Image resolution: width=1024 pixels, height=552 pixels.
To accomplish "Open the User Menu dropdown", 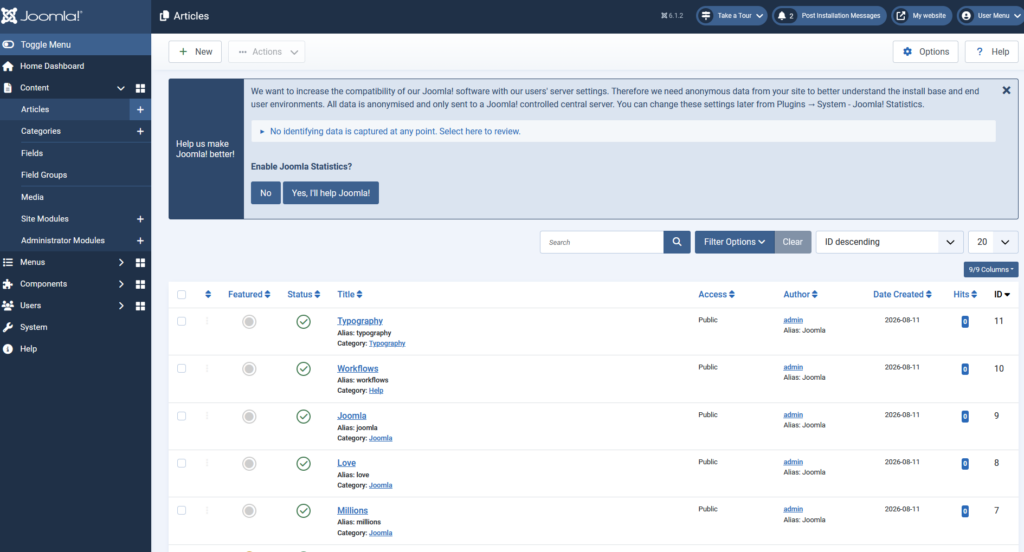I will pos(991,16).
